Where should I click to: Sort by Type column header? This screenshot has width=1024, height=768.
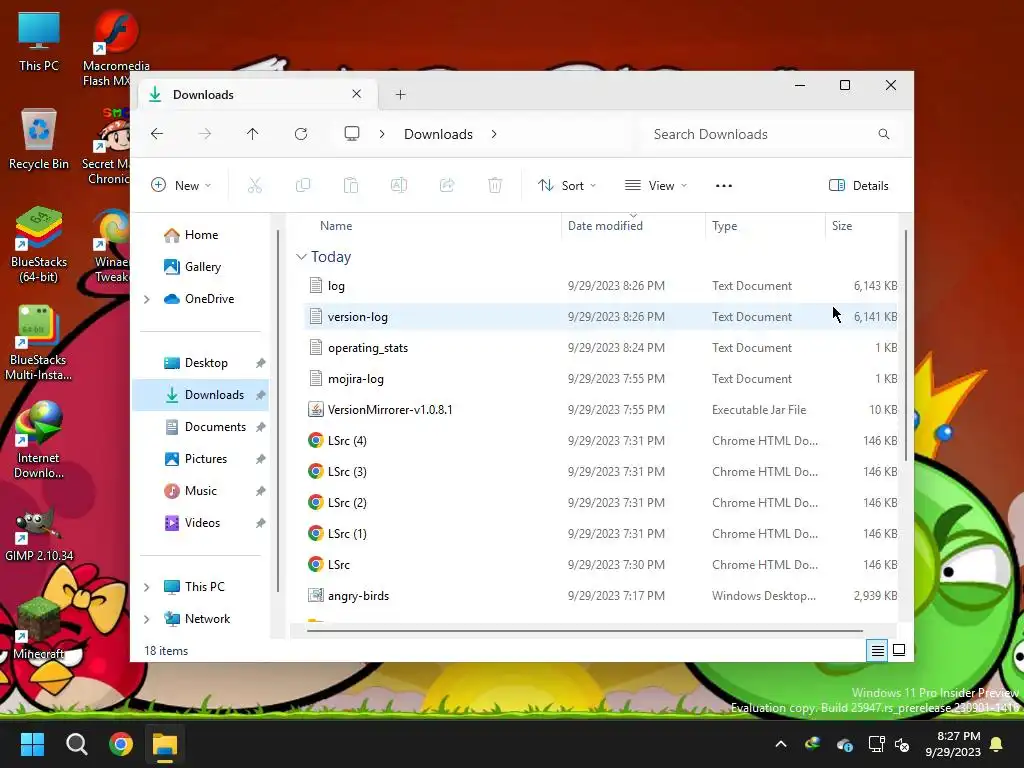click(724, 226)
